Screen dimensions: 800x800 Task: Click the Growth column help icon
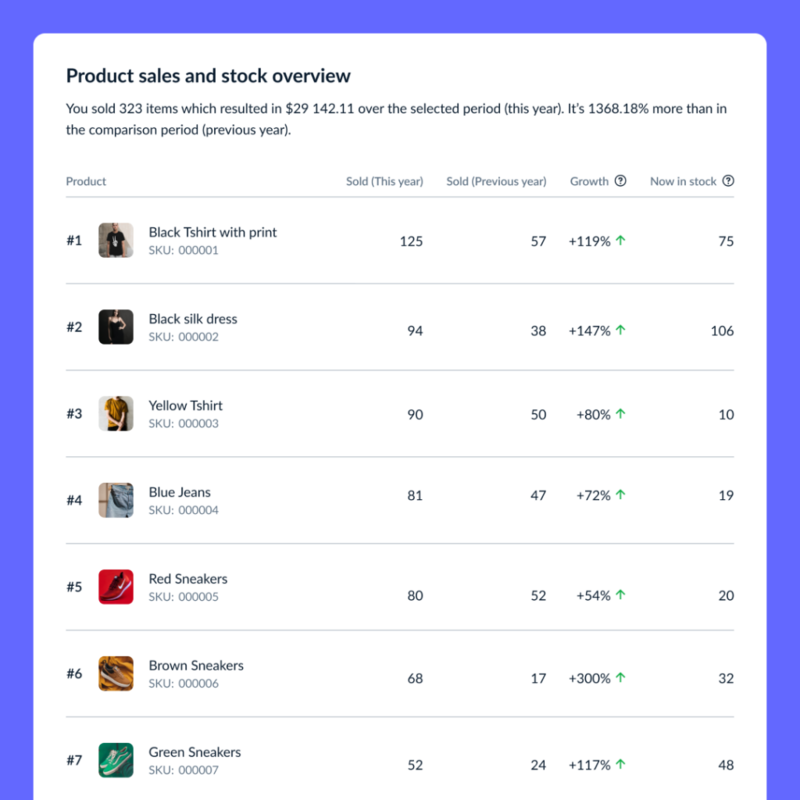[x=620, y=181]
